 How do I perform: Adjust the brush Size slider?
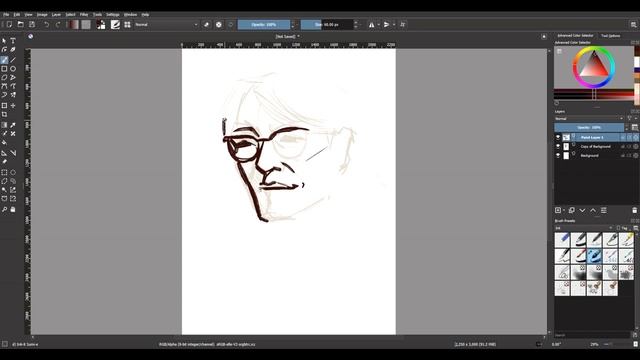[x=327, y=24]
